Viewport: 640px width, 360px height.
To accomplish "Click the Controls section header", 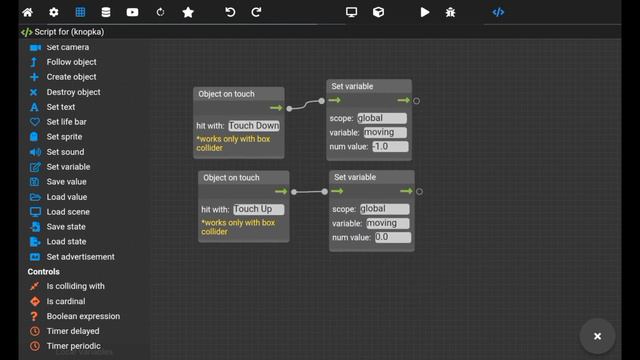I will pyautogui.click(x=44, y=272).
